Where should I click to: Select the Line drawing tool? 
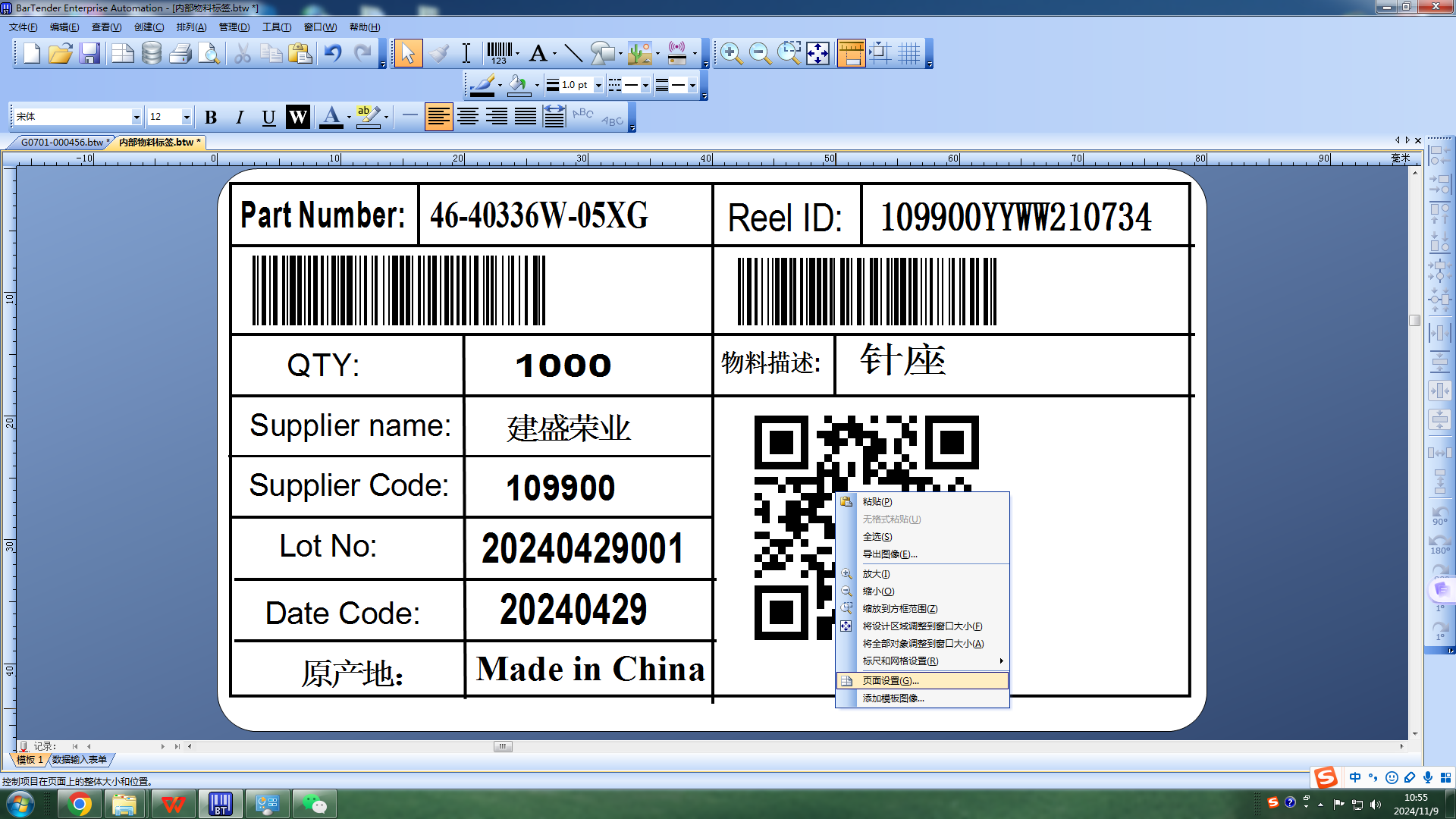[573, 53]
